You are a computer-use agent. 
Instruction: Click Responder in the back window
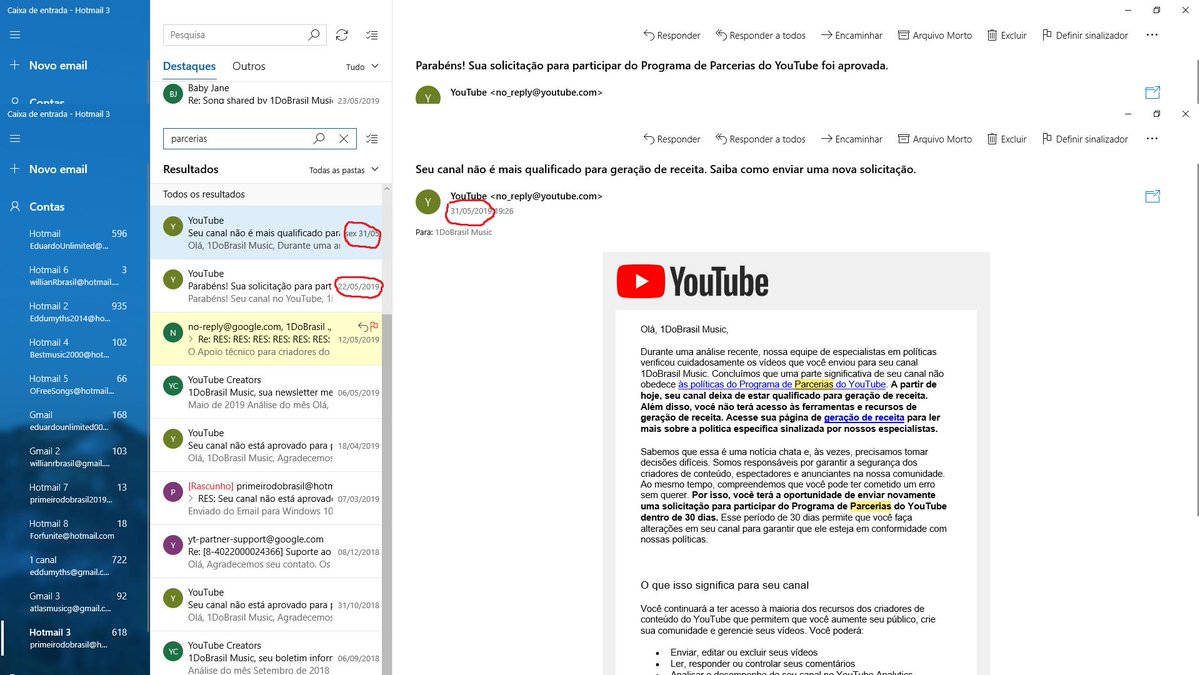[x=671, y=35]
